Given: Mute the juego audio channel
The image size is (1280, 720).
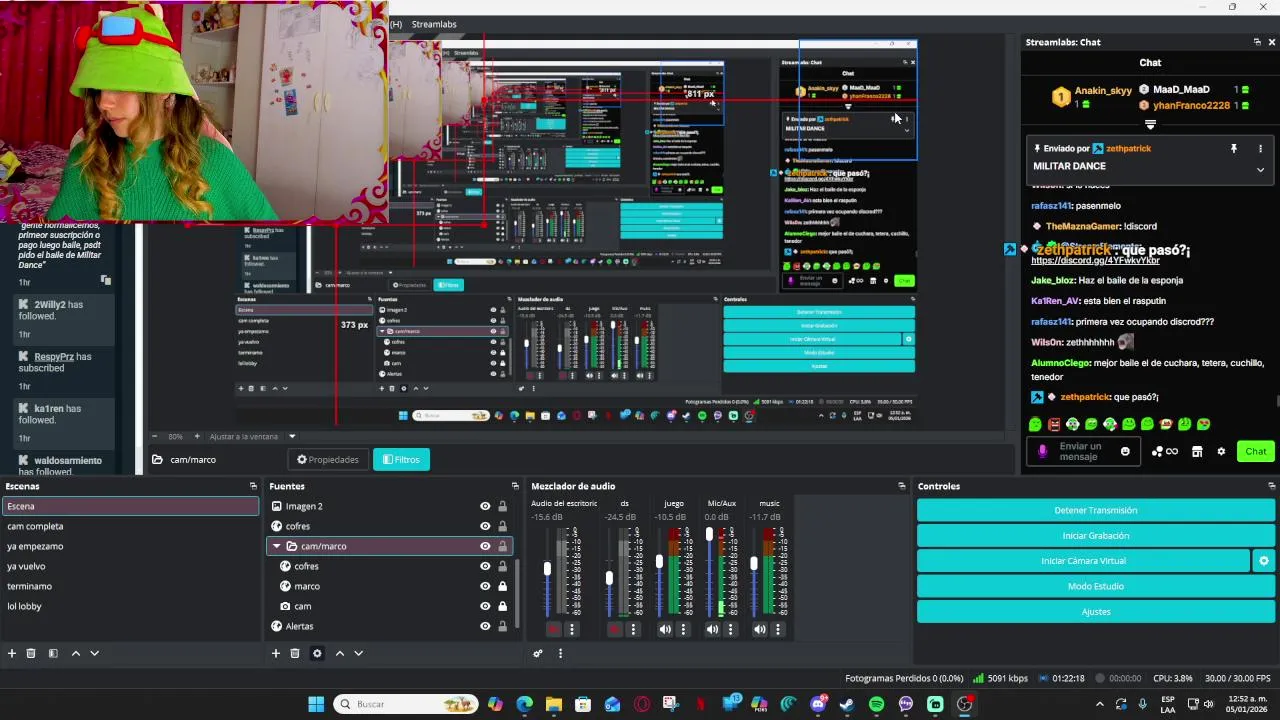Looking at the screenshot, I should (x=665, y=629).
